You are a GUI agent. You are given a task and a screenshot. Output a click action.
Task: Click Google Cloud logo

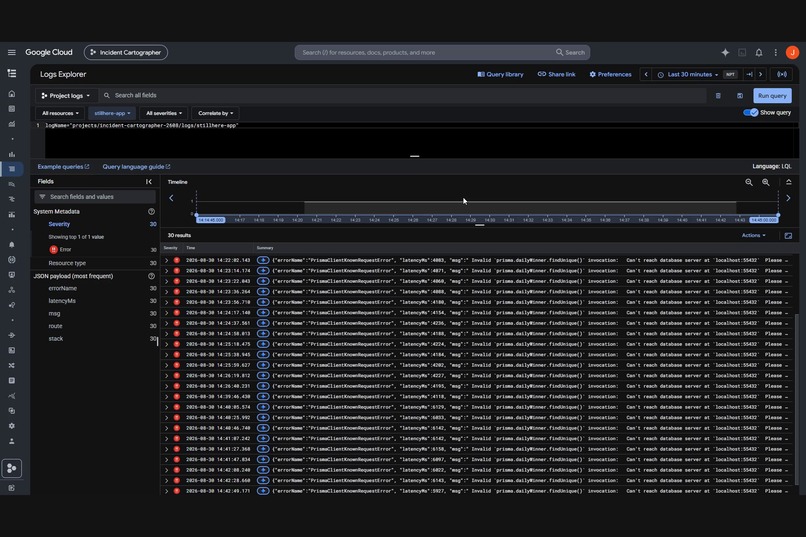point(49,52)
